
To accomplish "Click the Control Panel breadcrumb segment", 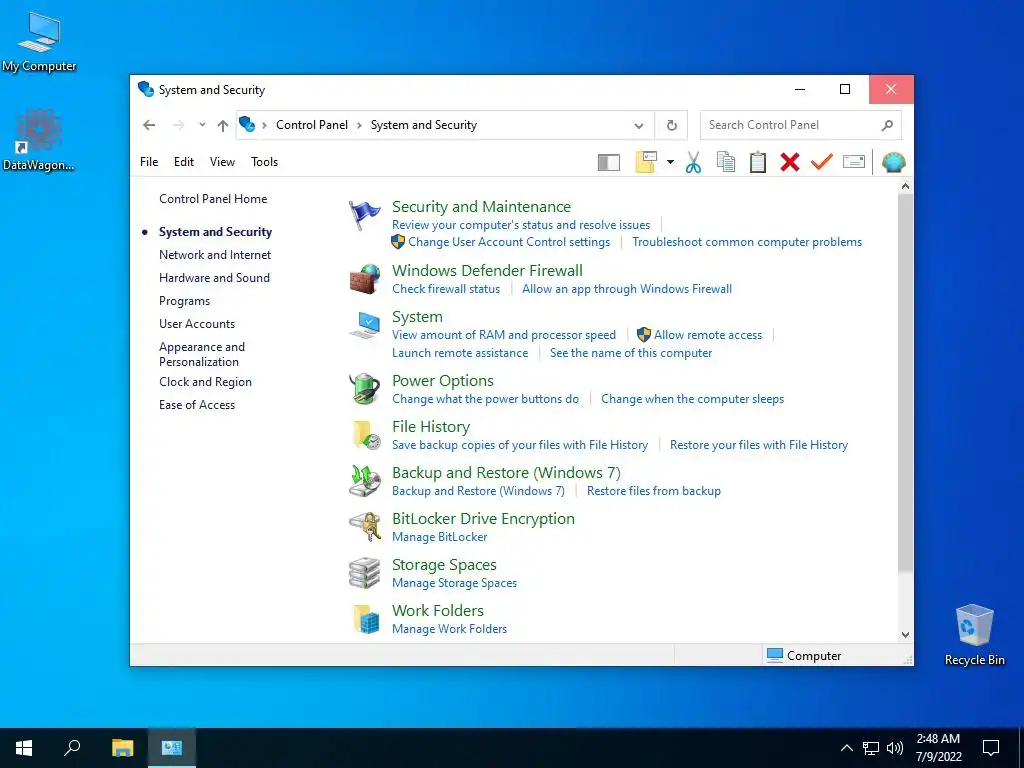I will (312, 125).
